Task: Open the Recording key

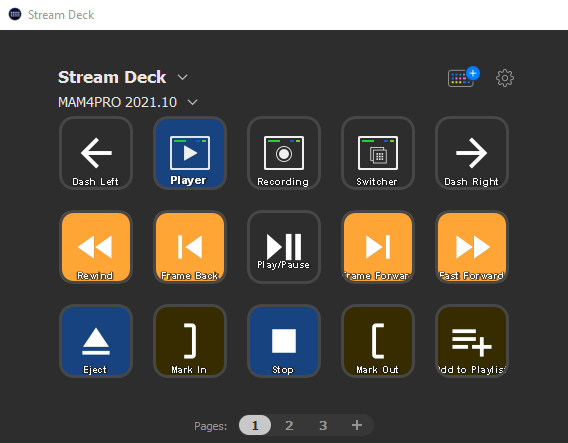Action: (x=284, y=153)
